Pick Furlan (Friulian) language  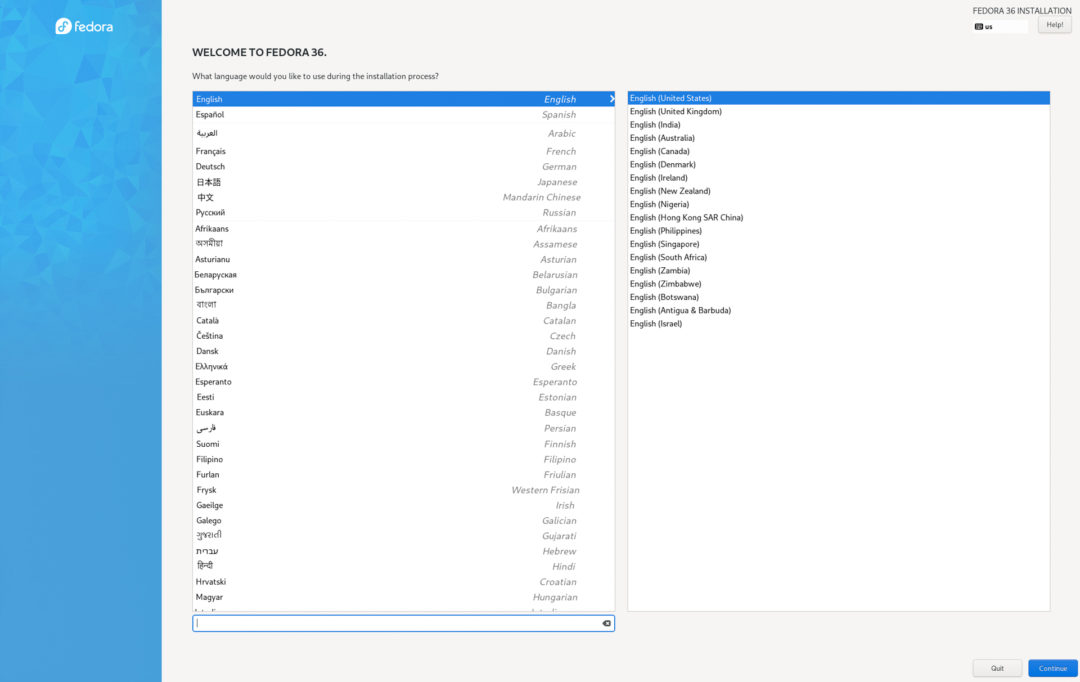point(404,475)
